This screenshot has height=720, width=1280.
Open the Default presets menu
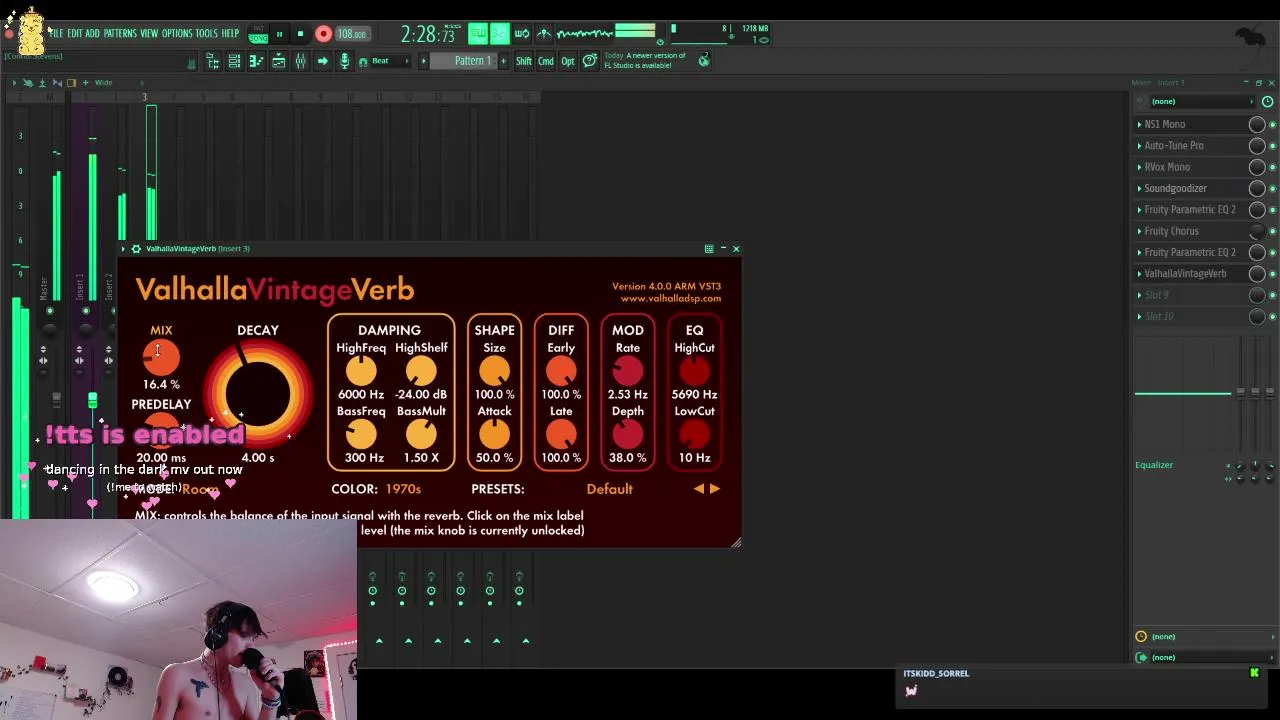609,489
